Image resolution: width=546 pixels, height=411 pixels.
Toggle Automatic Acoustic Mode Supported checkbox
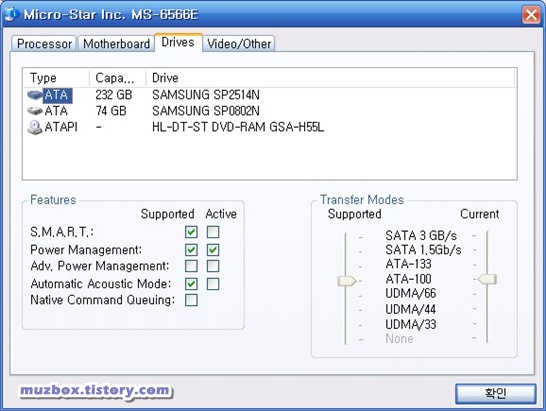click(191, 284)
